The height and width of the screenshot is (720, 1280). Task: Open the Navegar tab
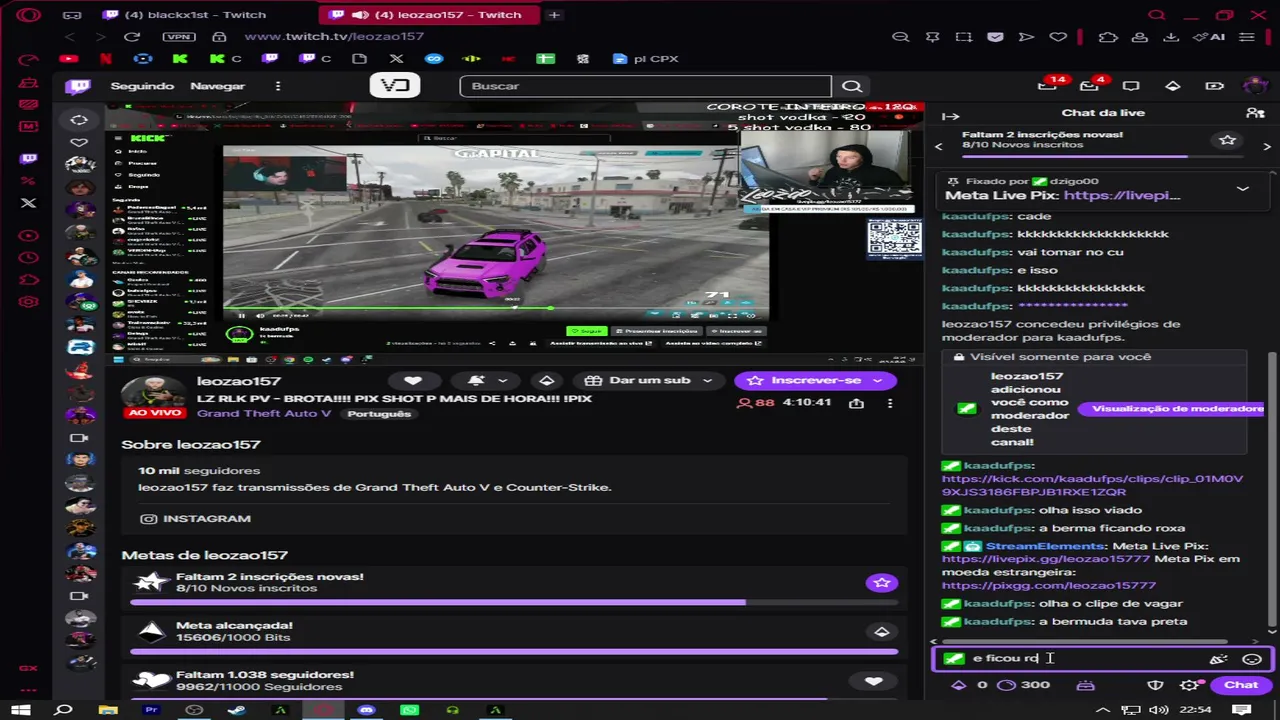click(x=217, y=86)
